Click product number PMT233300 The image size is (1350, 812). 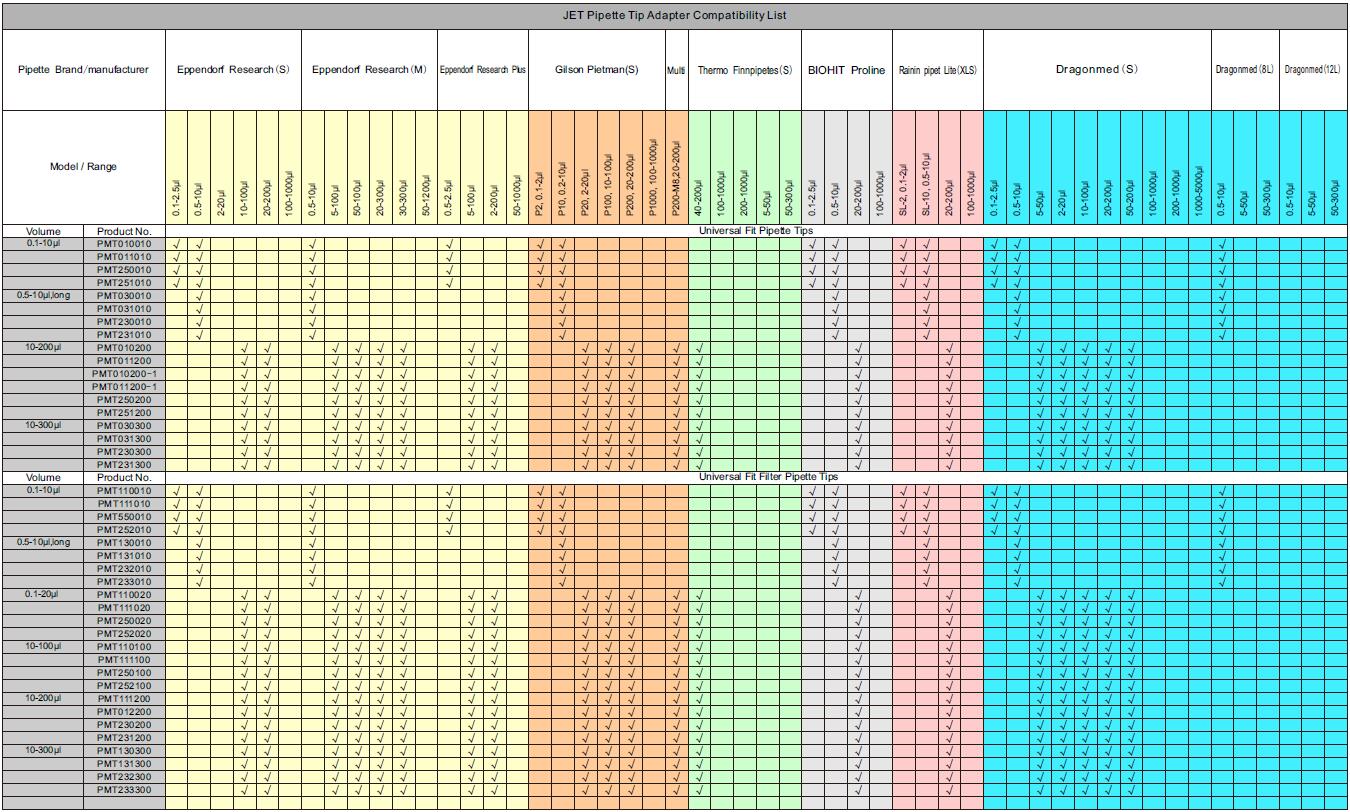[x=124, y=790]
